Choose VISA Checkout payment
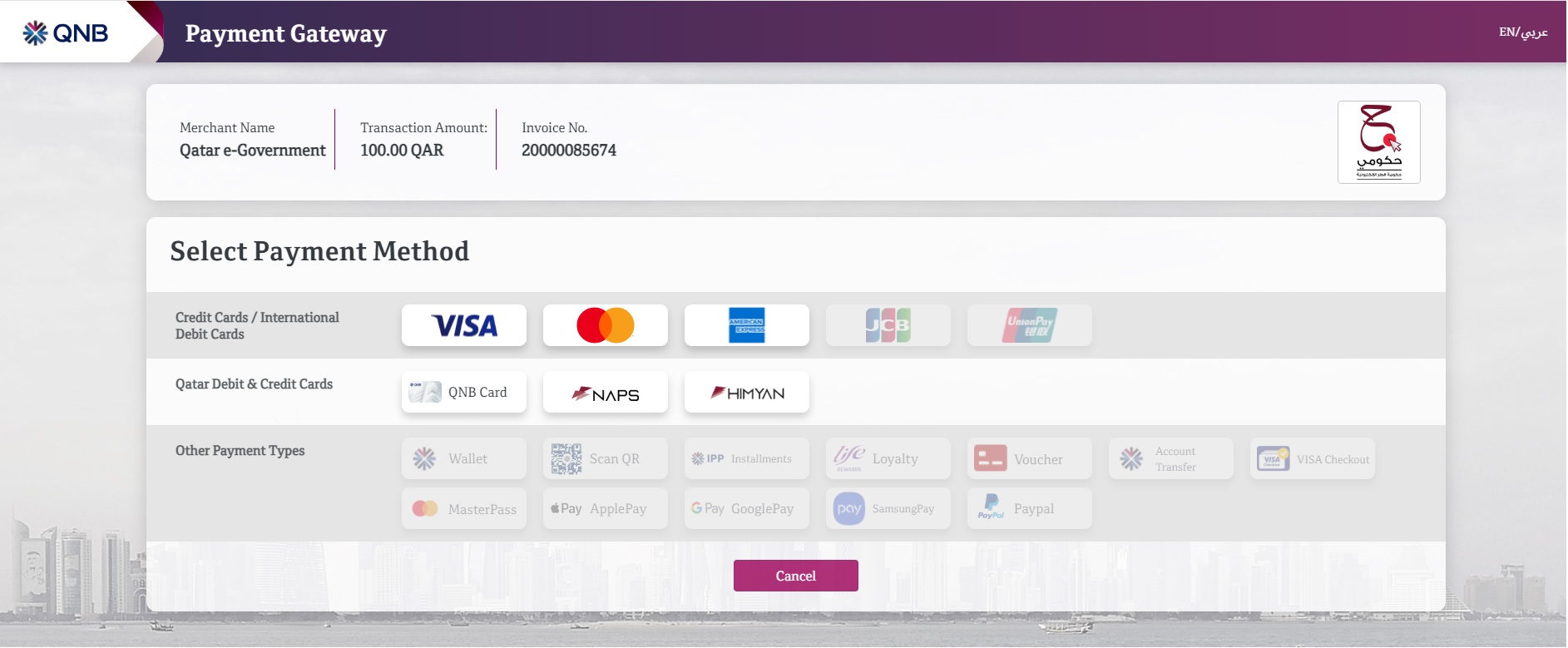 [1312, 458]
